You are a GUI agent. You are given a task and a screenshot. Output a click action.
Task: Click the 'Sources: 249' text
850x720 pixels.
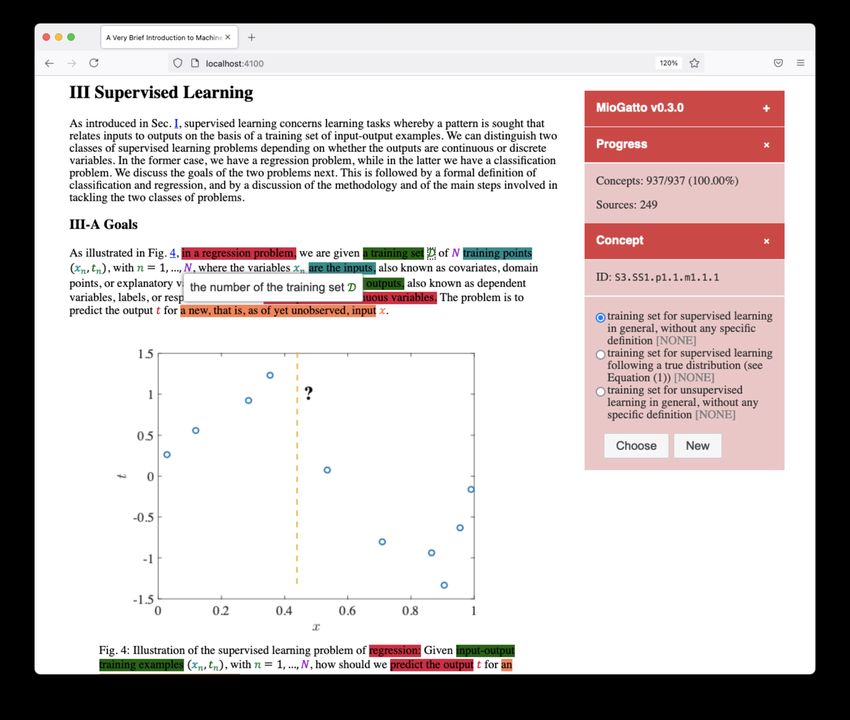(x=626, y=205)
